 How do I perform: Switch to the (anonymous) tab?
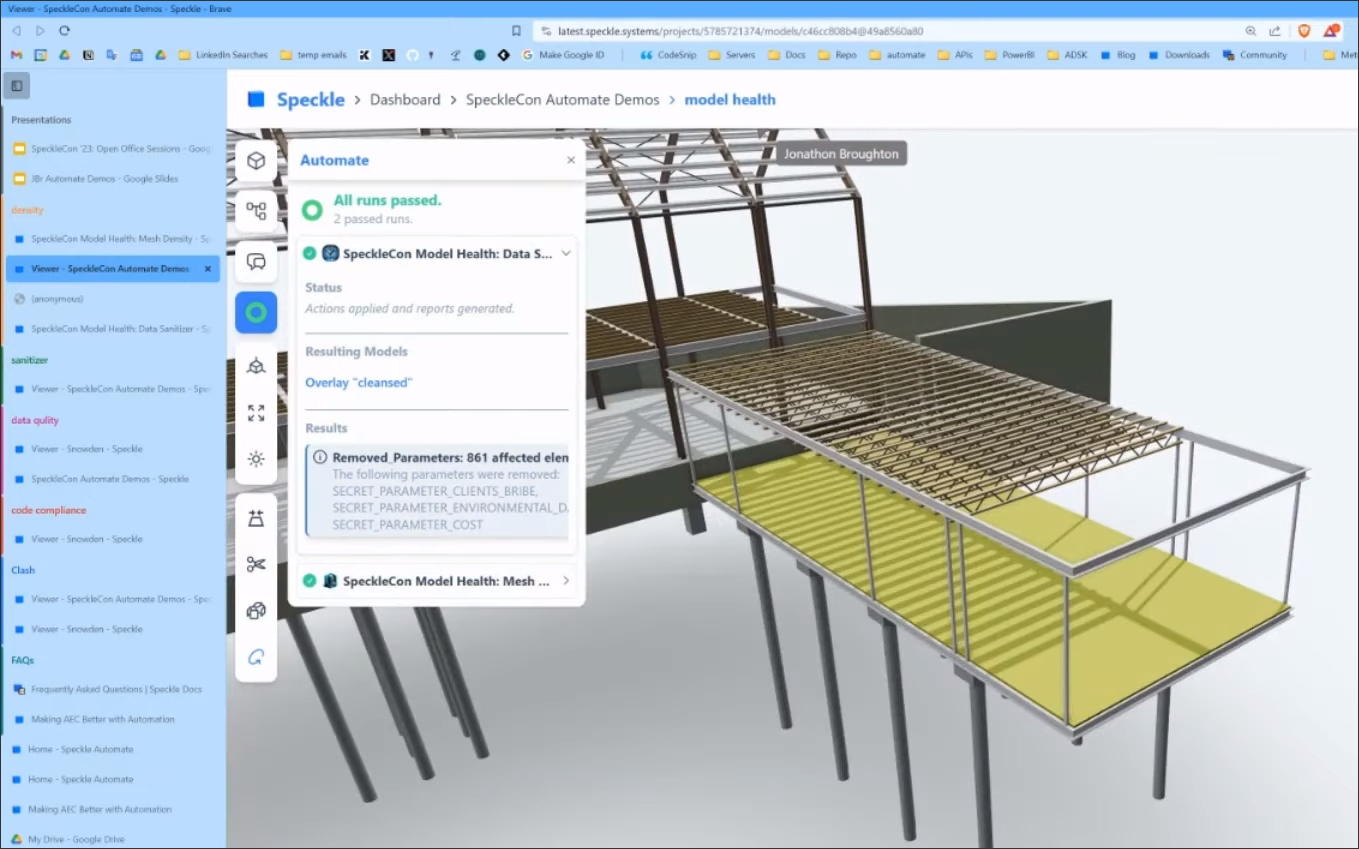[x=113, y=299]
